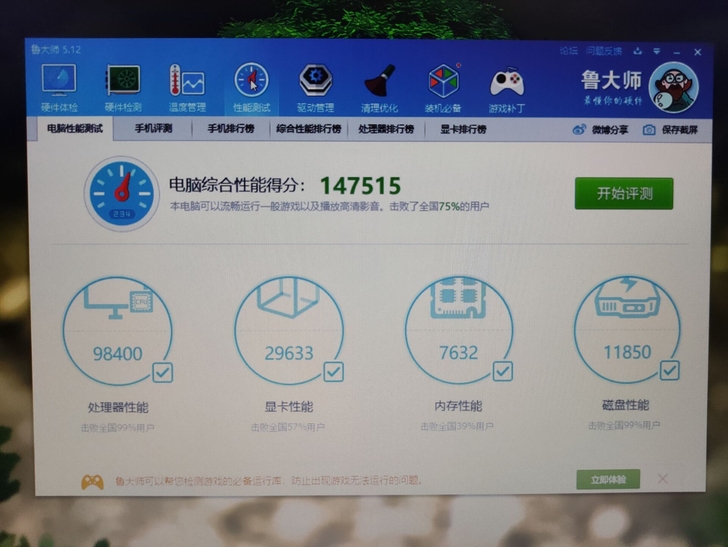This screenshot has height=547, width=728.
Task: Click the graphics score 29633
Action: 289,353
